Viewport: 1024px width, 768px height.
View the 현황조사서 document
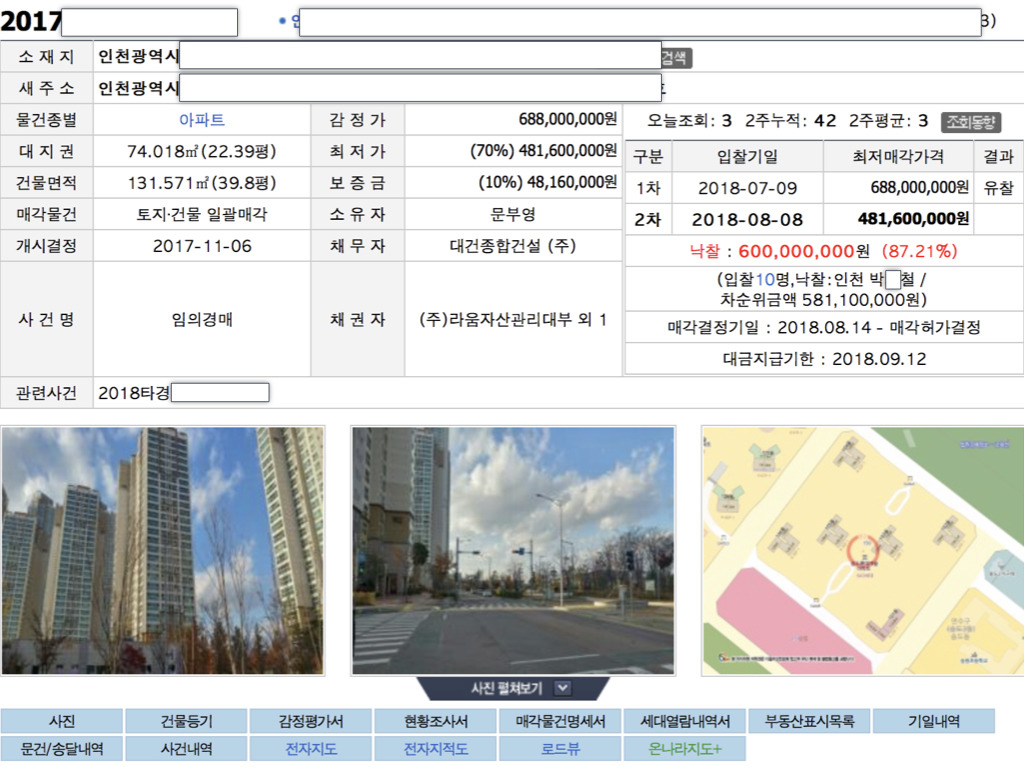[435, 721]
